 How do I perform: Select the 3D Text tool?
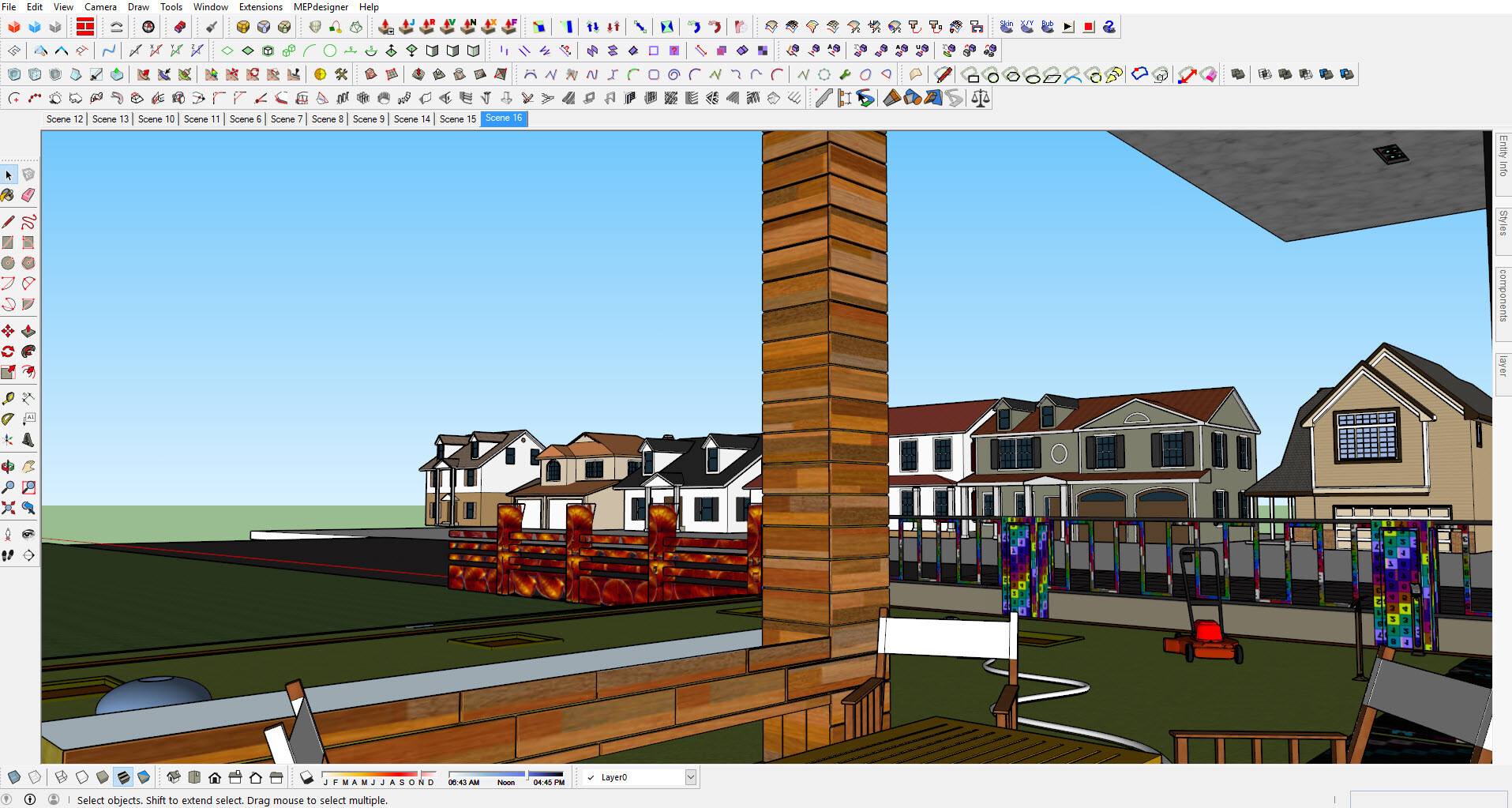click(x=28, y=440)
